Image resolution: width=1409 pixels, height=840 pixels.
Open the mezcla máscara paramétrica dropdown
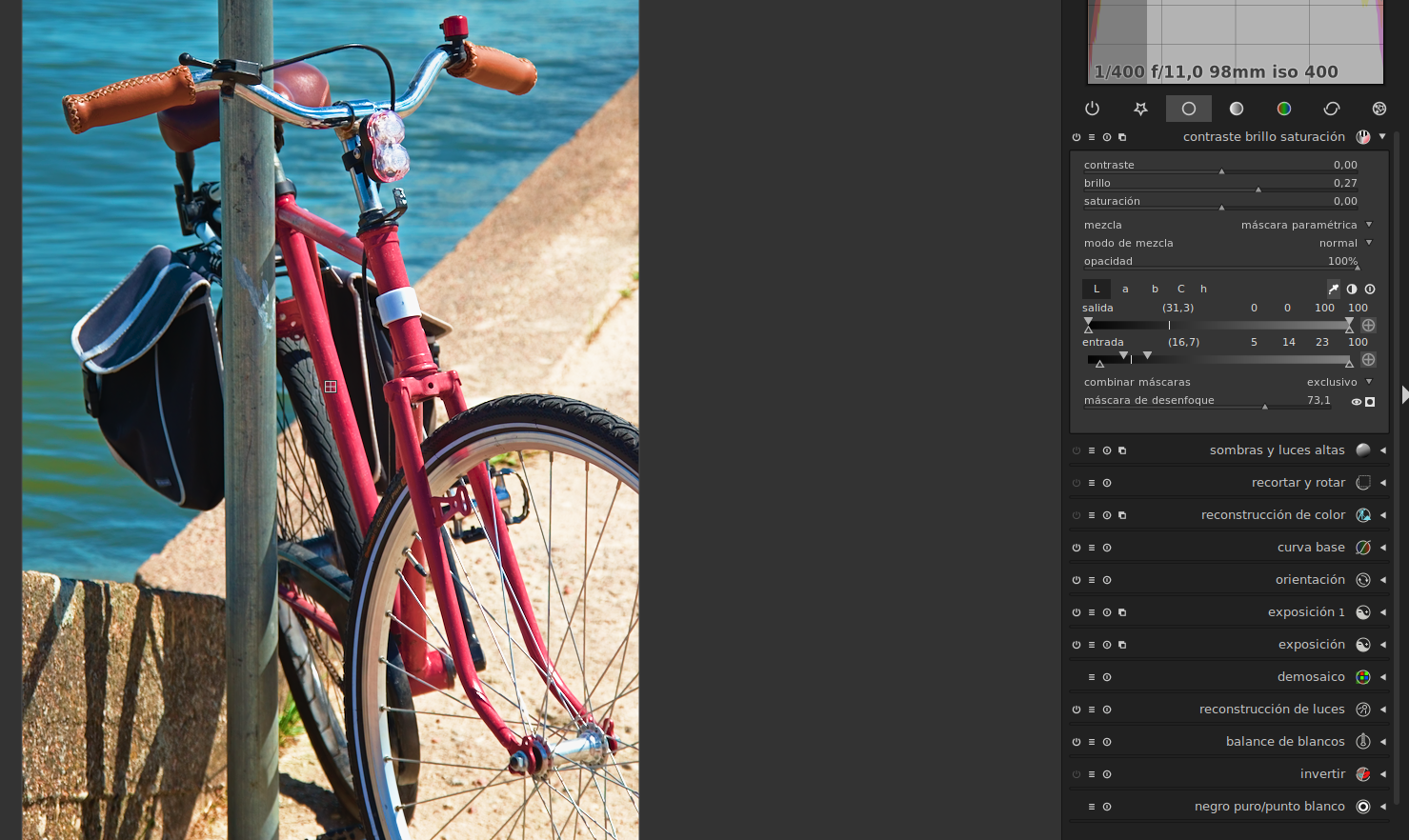coord(1228,225)
